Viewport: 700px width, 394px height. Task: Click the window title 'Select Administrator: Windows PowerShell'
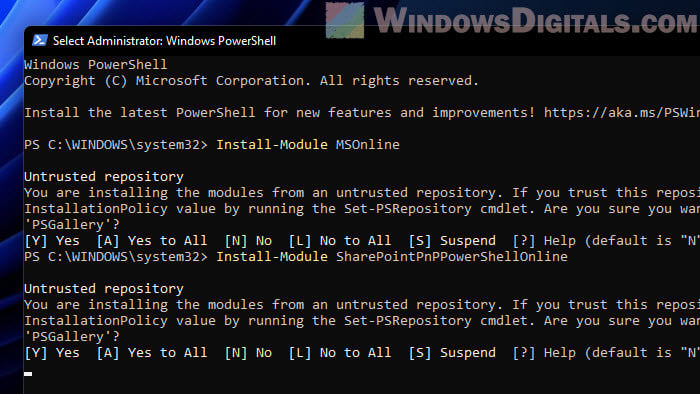(164, 41)
